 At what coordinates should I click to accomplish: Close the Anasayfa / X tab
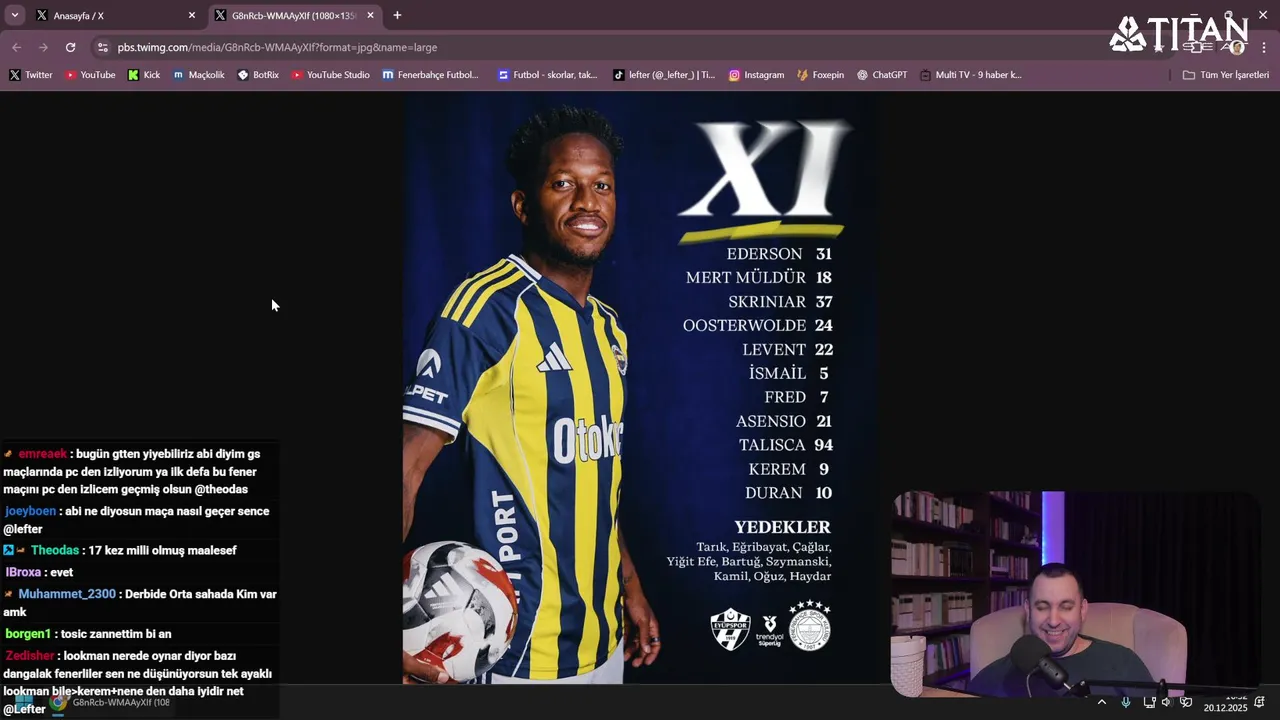(x=192, y=15)
